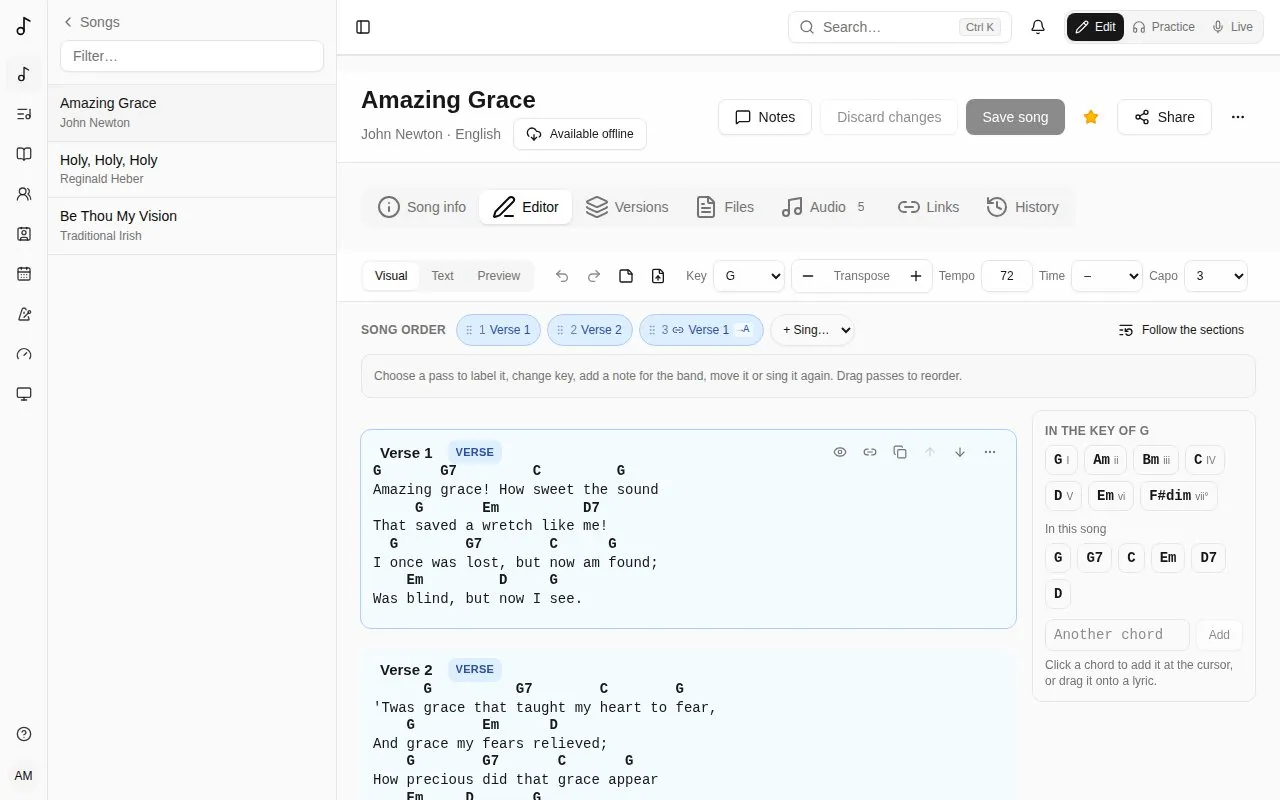Open the team members sidebar icon
The image size is (1280, 800).
(24, 194)
